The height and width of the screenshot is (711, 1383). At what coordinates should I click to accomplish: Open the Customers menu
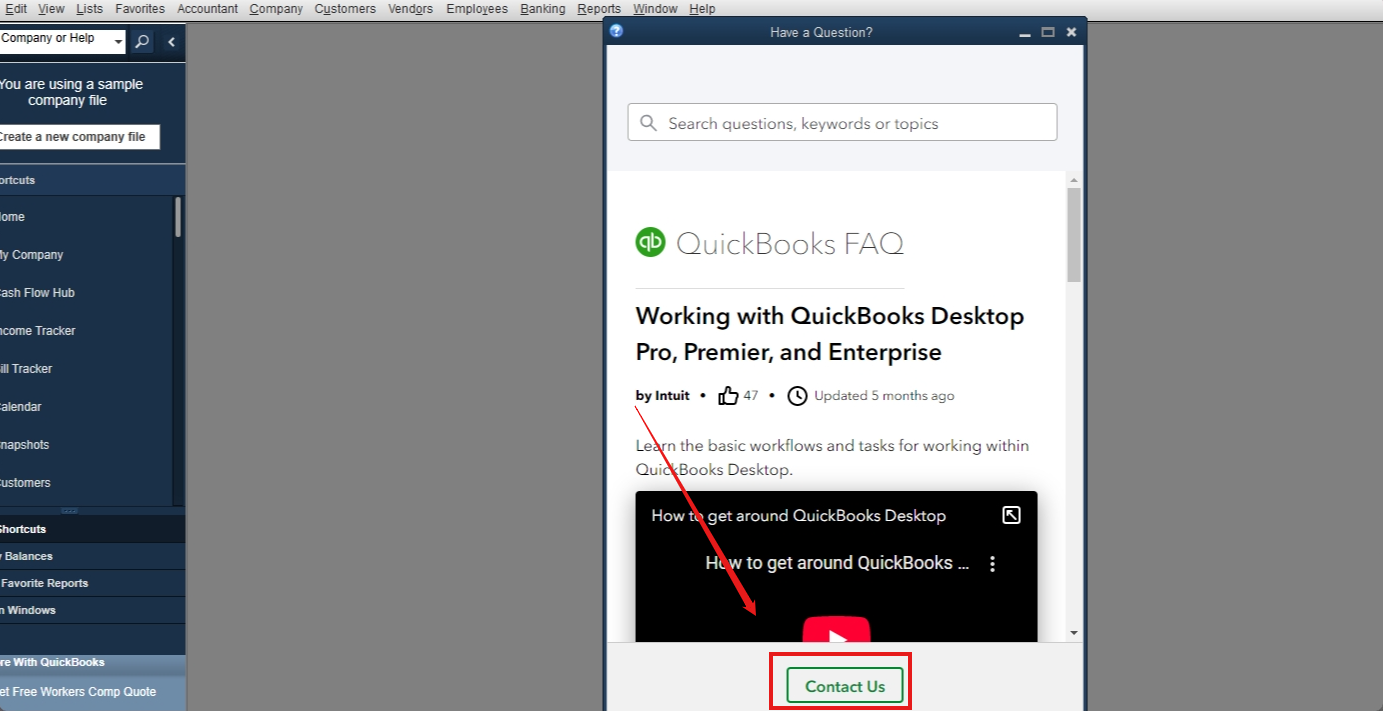coord(345,9)
